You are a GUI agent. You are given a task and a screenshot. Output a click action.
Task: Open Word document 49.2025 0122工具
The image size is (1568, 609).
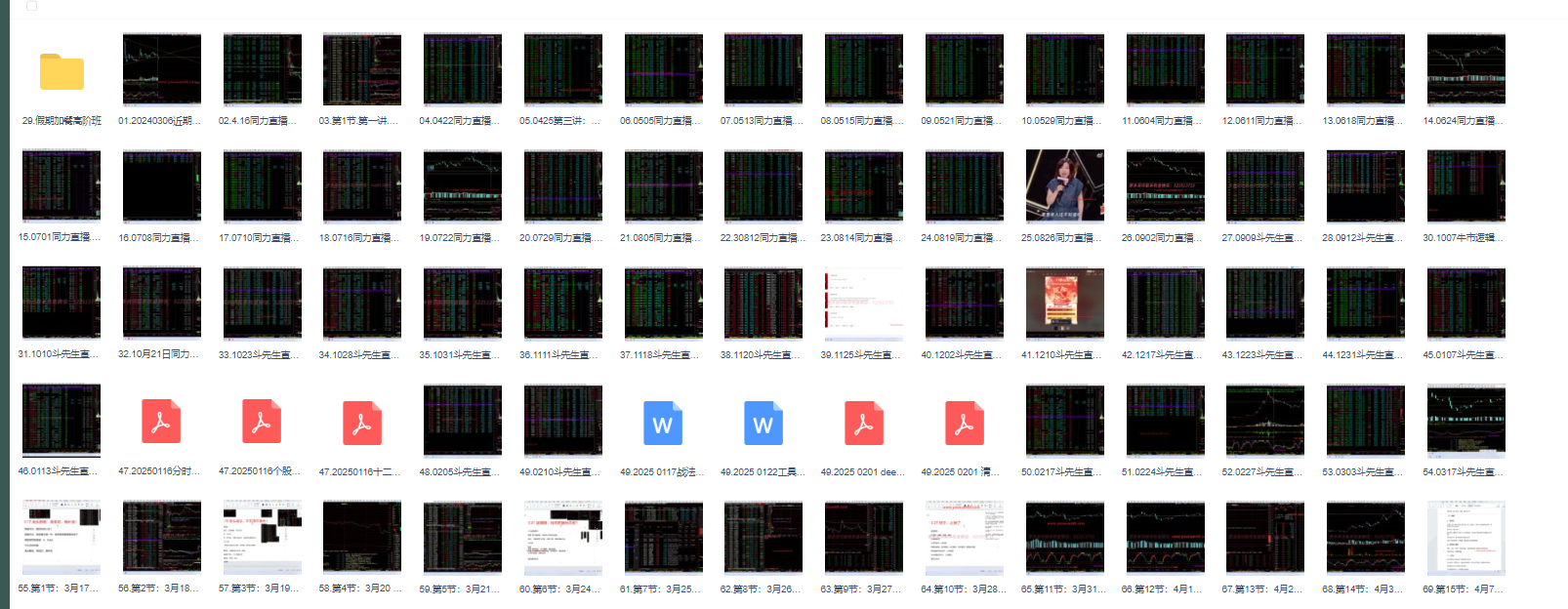[x=763, y=422]
